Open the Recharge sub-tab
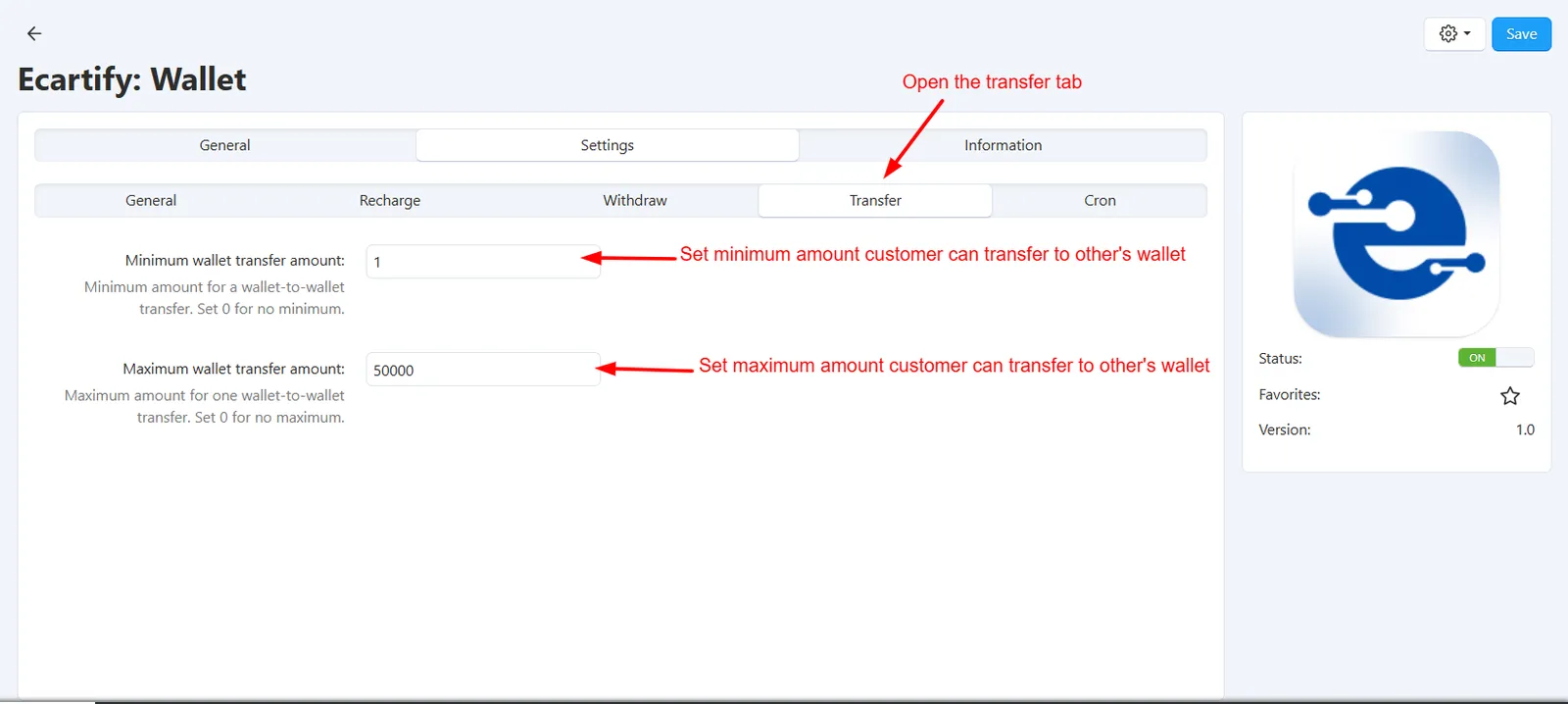Screen dimensions: 1568x704 389,200
